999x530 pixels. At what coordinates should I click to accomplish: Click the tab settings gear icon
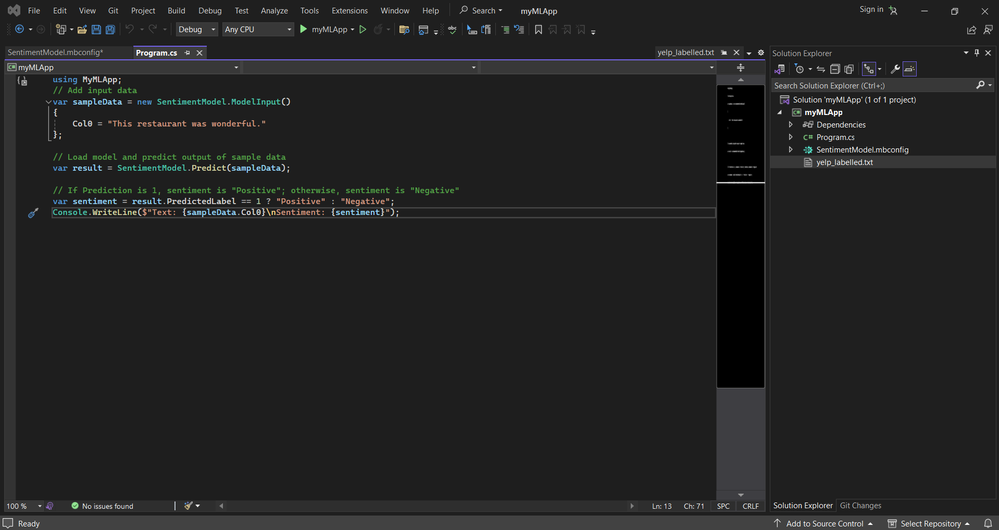(x=761, y=53)
